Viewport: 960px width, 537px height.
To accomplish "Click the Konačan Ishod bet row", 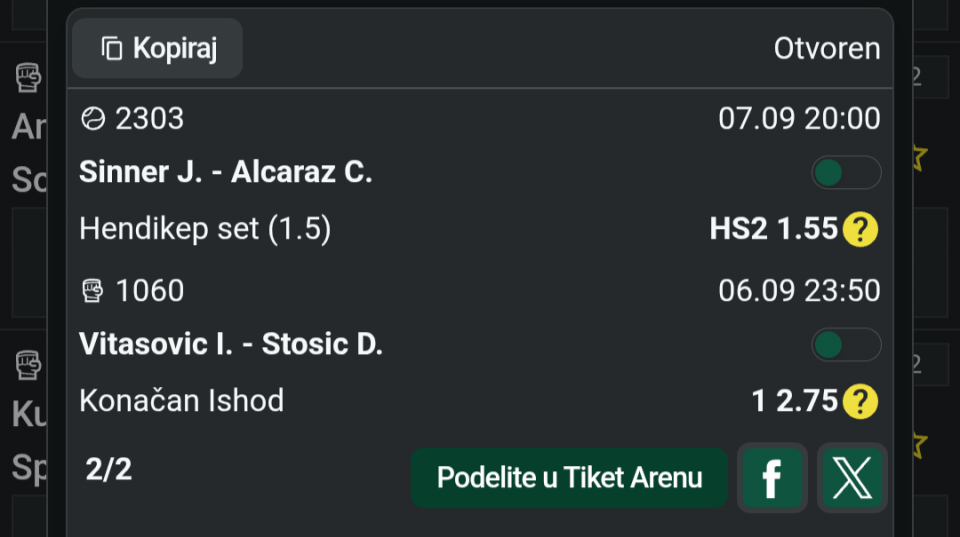I will coord(479,401).
